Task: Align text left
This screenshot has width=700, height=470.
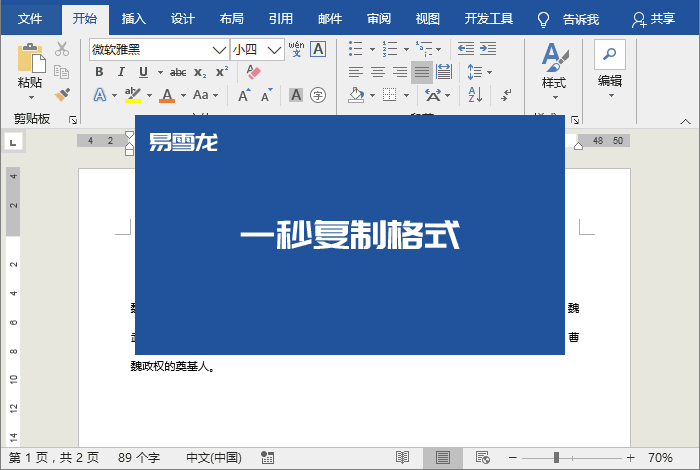Action: tap(355, 72)
